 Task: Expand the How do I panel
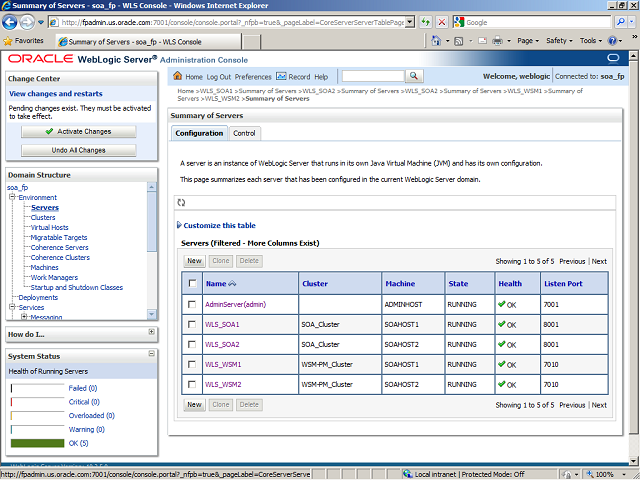click(x=151, y=332)
